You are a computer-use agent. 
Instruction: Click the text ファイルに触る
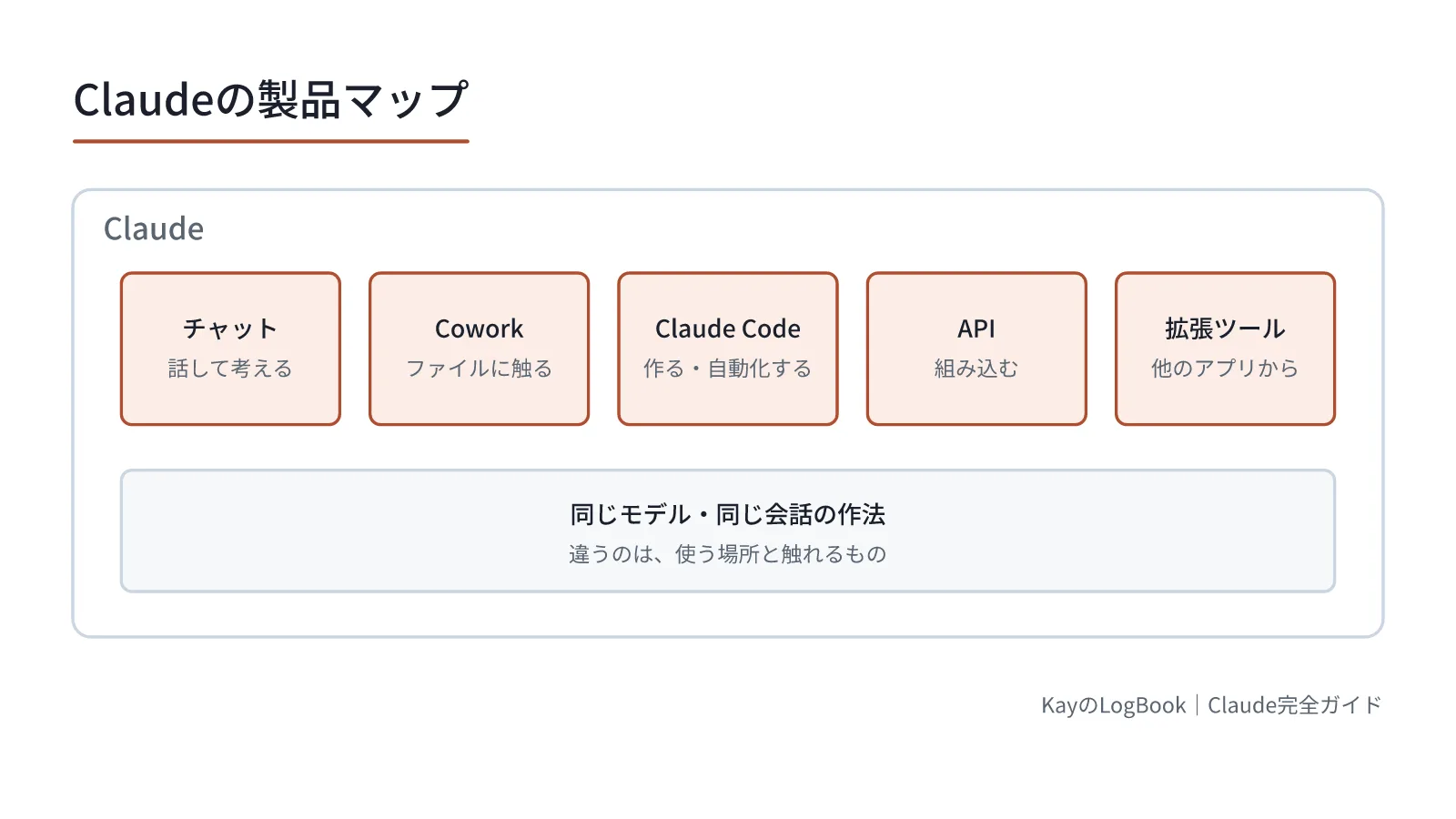[x=479, y=369]
